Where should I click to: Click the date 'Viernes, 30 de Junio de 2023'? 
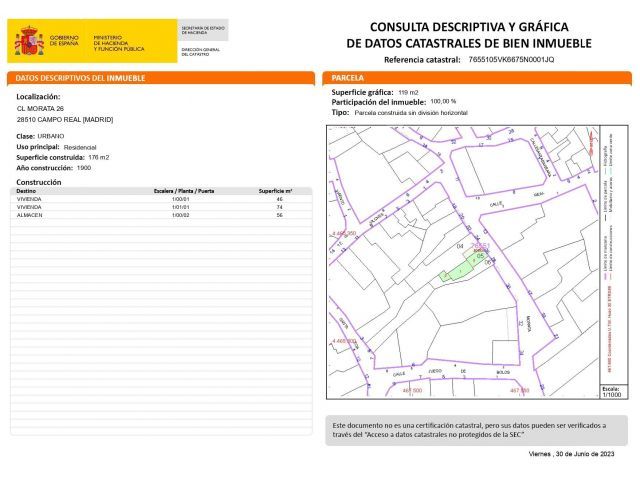[571, 454]
